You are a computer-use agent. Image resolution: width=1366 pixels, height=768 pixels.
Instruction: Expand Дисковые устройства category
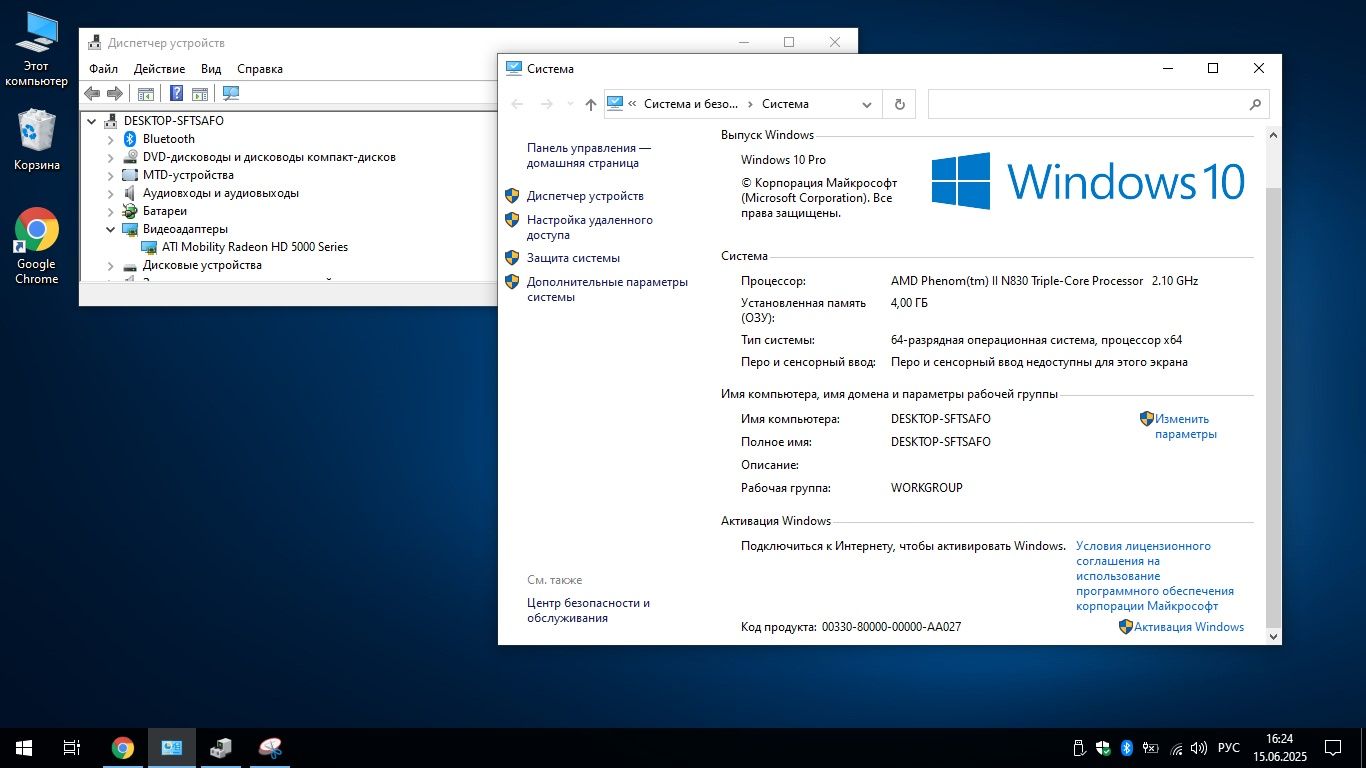(111, 265)
